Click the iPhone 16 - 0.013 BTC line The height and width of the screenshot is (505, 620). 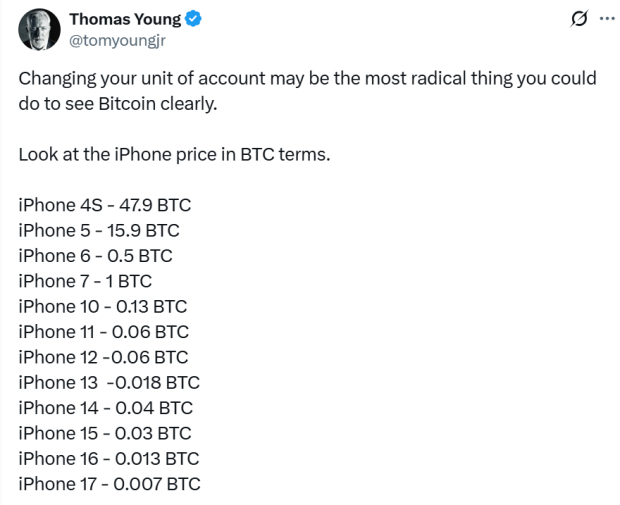point(108,458)
